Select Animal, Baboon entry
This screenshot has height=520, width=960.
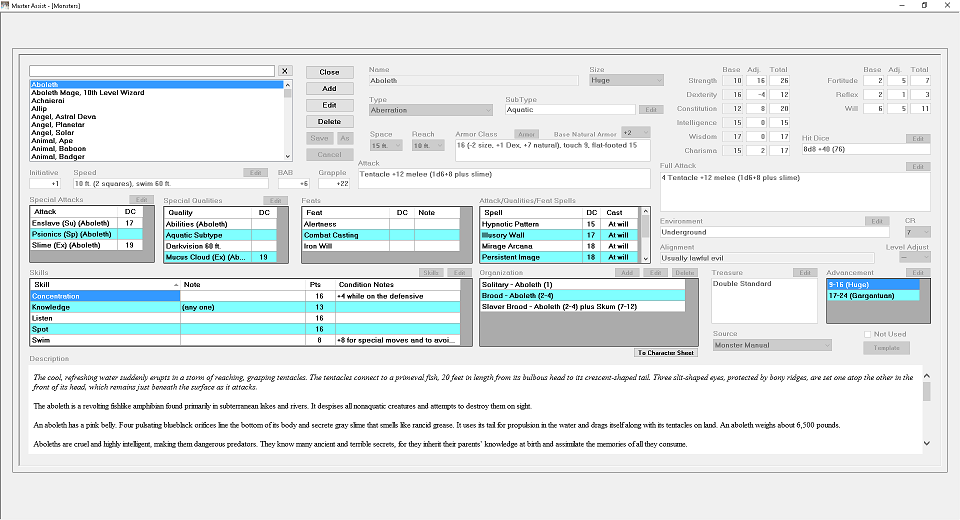tap(157, 148)
